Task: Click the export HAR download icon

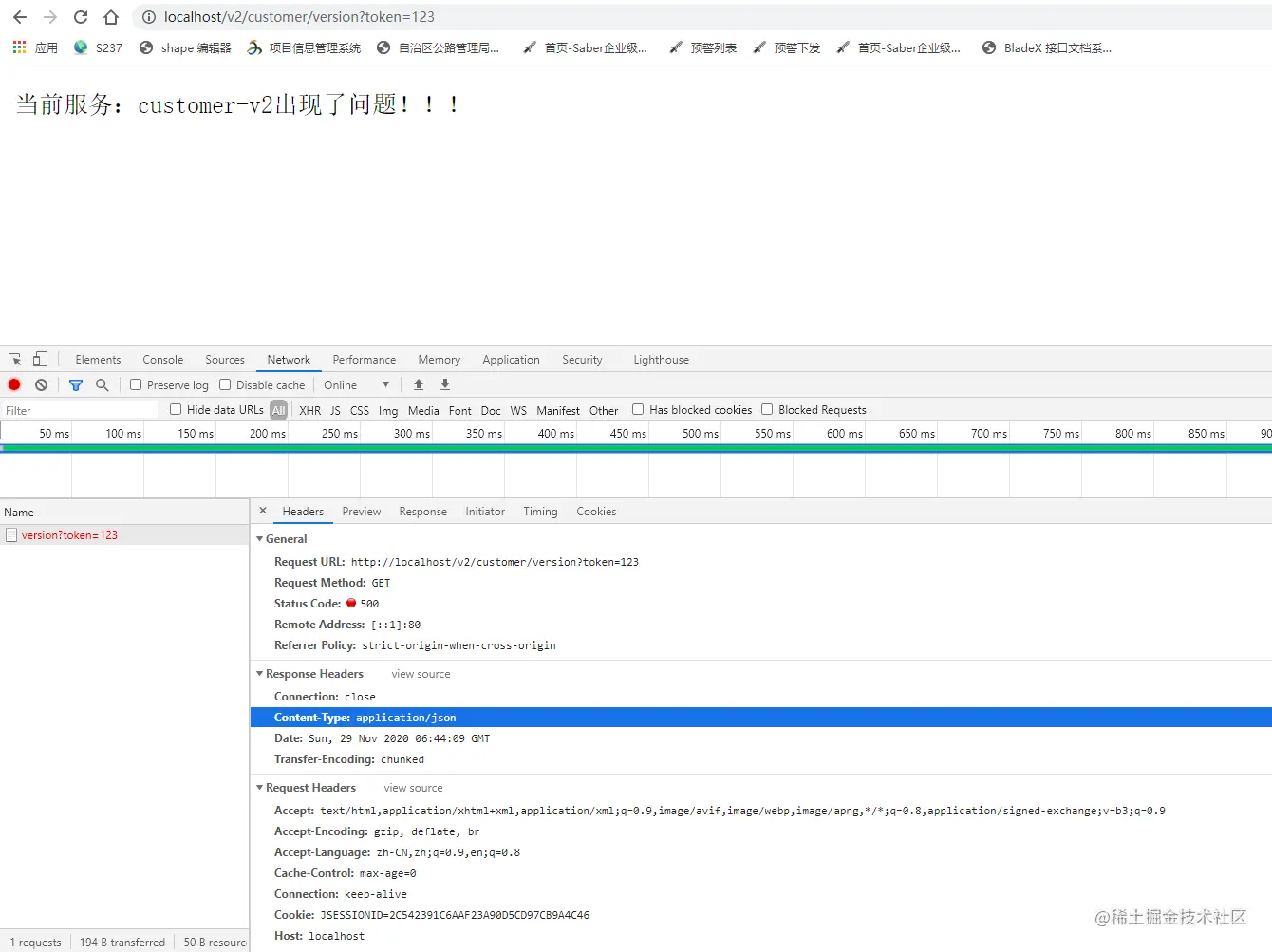Action: [445, 384]
